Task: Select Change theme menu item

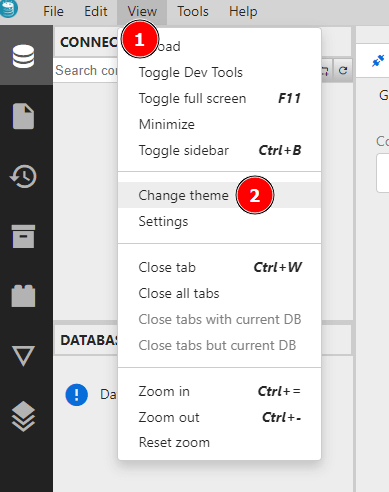Action: pyautogui.click(x=220, y=195)
